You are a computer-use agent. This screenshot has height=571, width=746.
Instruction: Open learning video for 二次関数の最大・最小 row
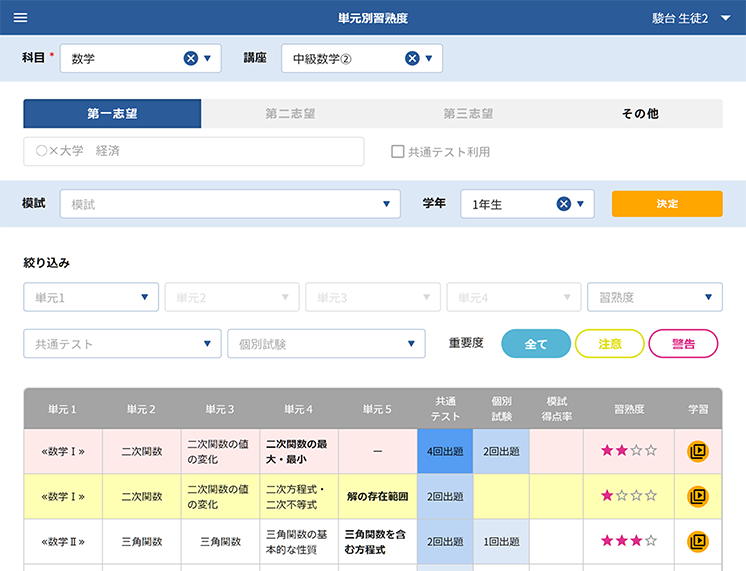[x=698, y=451]
